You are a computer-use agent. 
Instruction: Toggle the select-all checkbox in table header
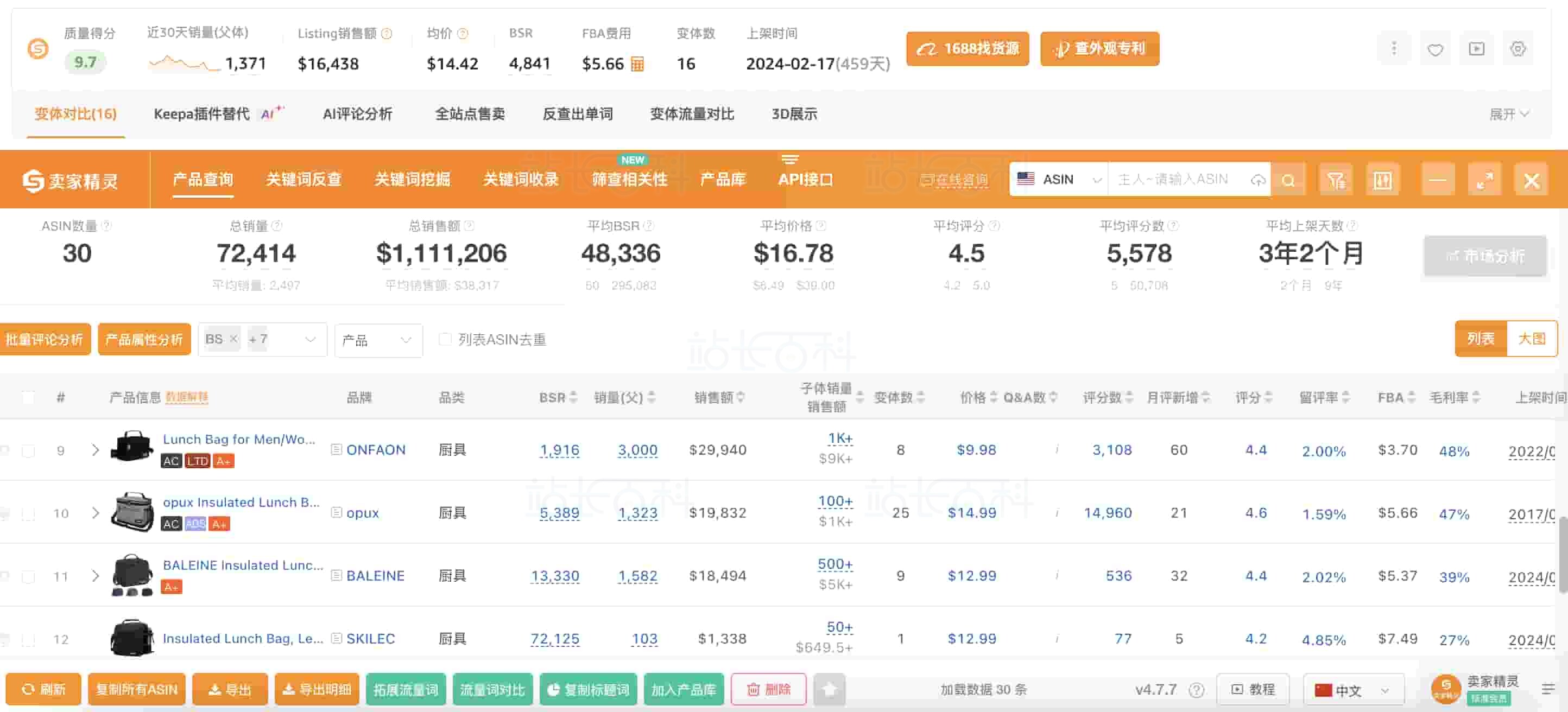28,397
